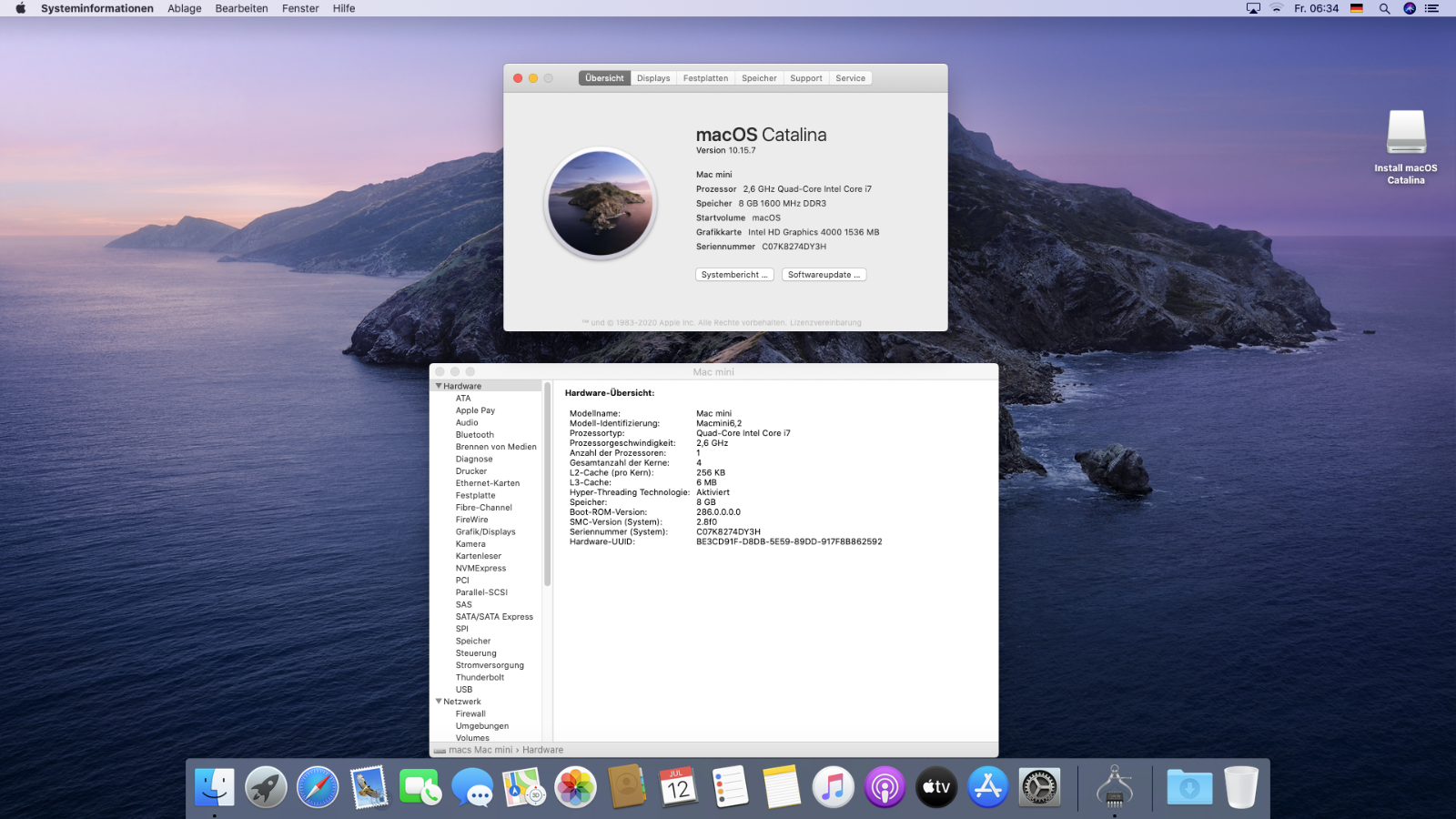
Task: Select Thunderbolt in sidebar
Action: click(x=480, y=677)
